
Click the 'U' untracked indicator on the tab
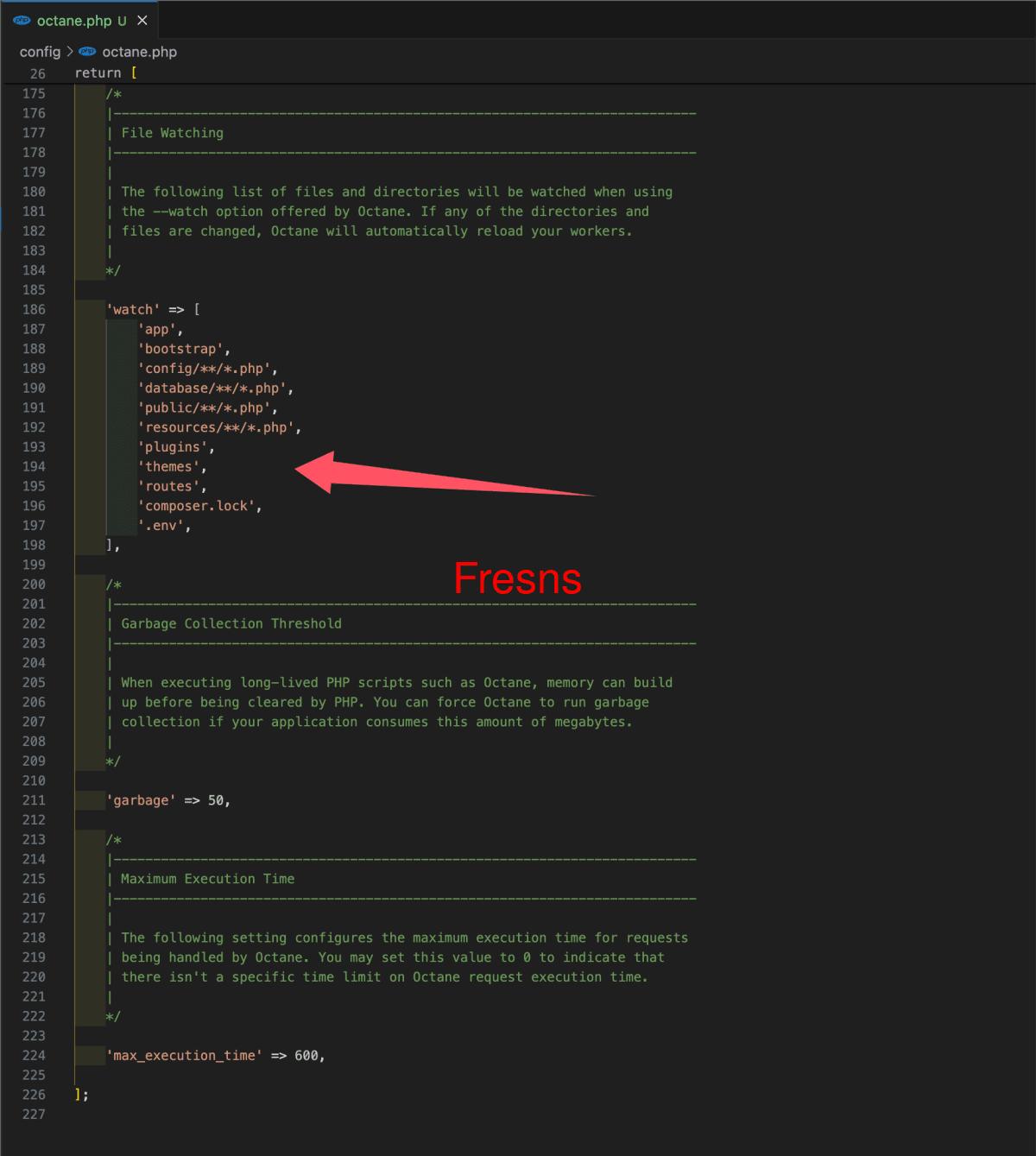point(121,20)
